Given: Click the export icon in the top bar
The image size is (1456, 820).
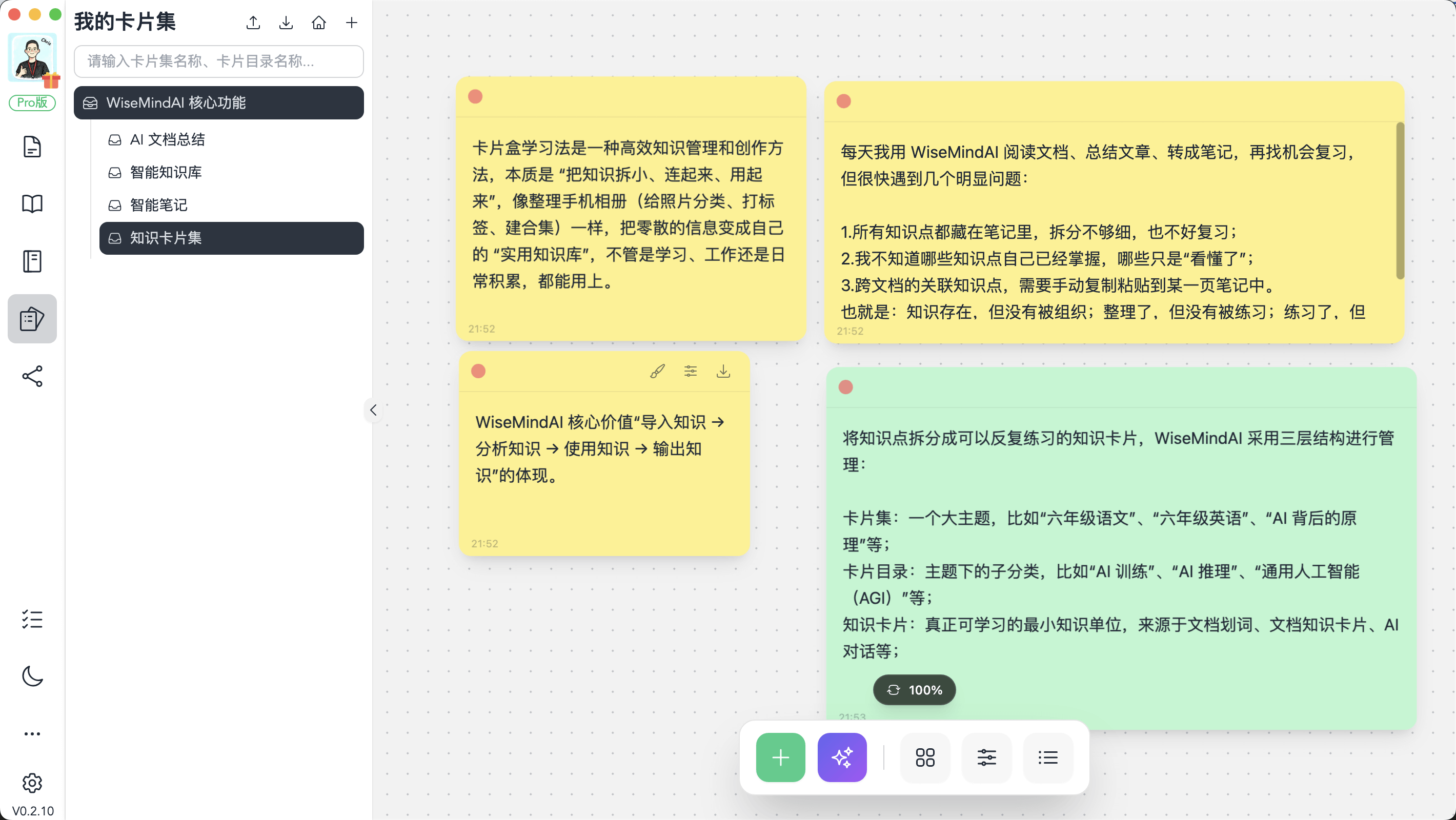Looking at the screenshot, I should pyautogui.click(x=253, y=23).
